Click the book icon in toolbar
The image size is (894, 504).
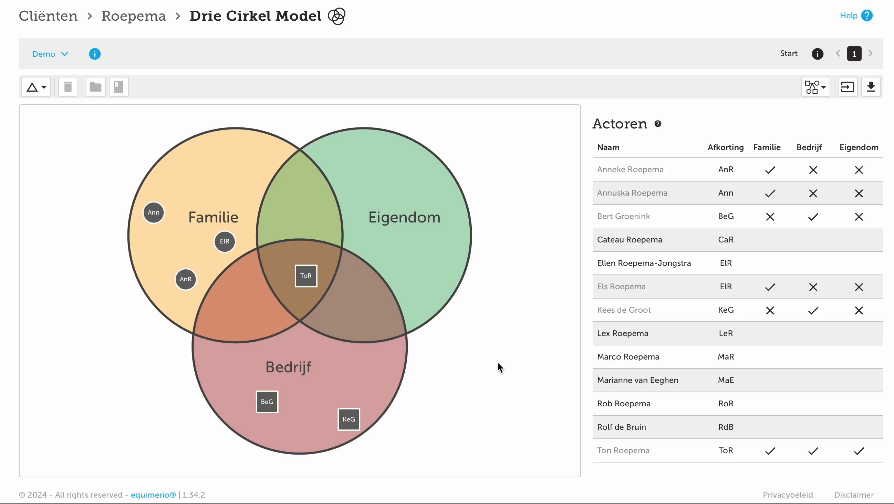[x=118, y=87]
